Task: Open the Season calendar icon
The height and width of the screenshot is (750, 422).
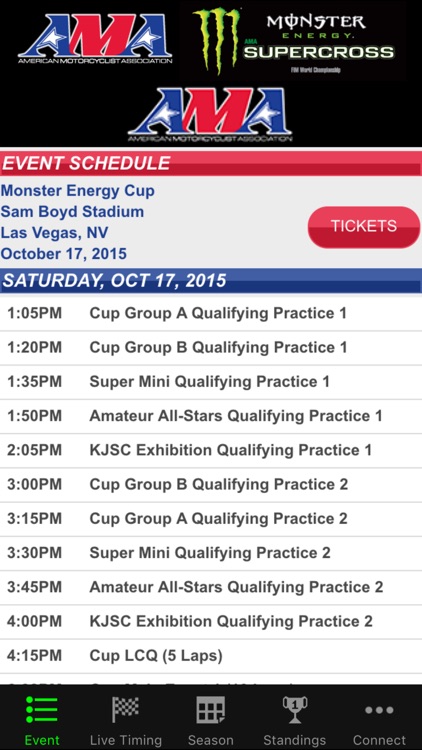Action: pos(211,710)
